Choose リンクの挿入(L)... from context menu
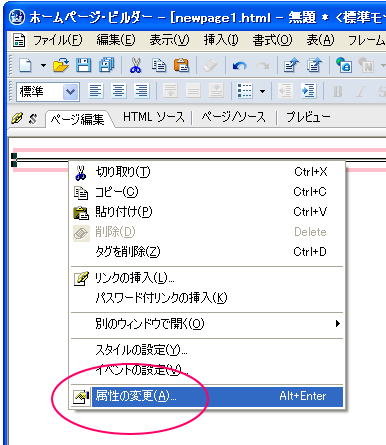This screenshot has width=386, height=445. pos(207,278)
